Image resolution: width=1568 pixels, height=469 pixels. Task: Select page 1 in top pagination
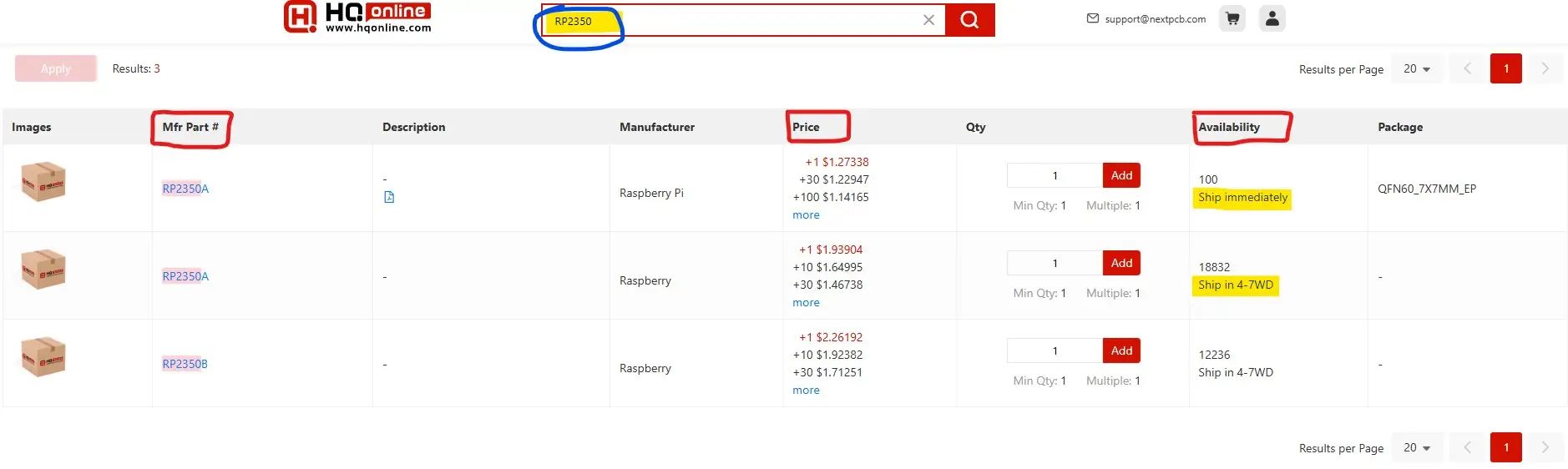[1506, 68]
